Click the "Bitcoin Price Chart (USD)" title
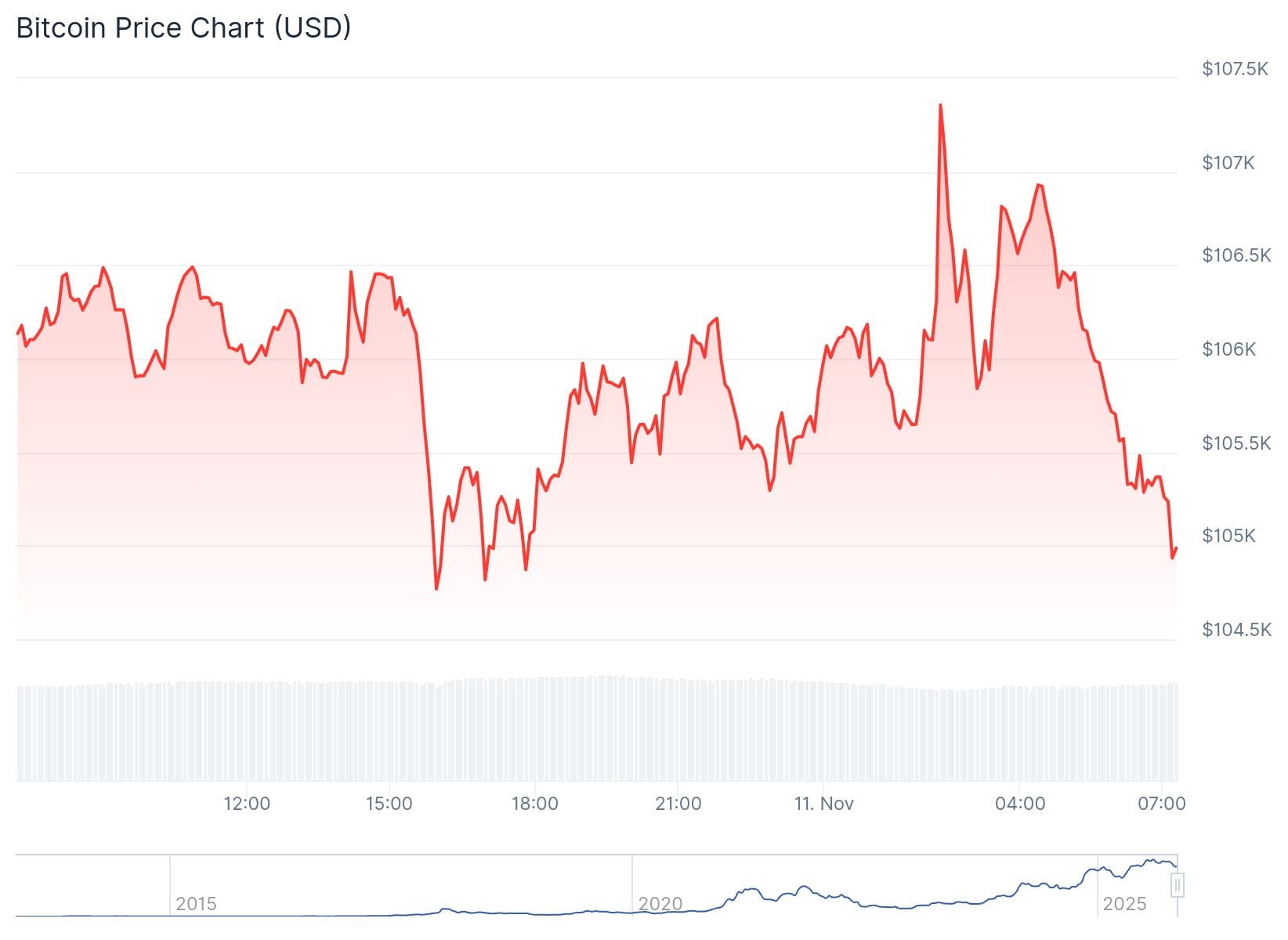The height and width of the screenshot is (940, 1288). 184,28
